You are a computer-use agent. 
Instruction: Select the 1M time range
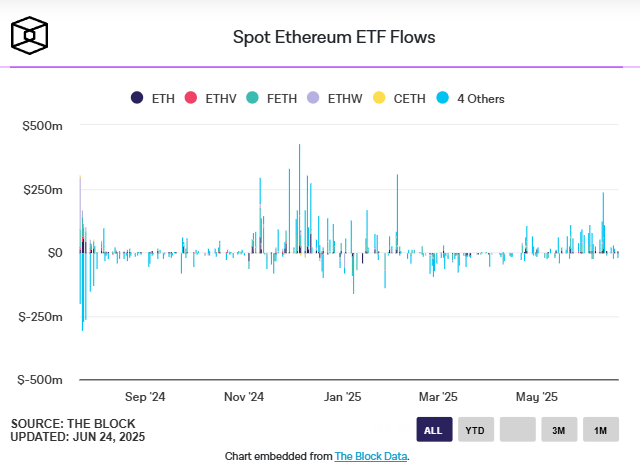tap(601, 429)
